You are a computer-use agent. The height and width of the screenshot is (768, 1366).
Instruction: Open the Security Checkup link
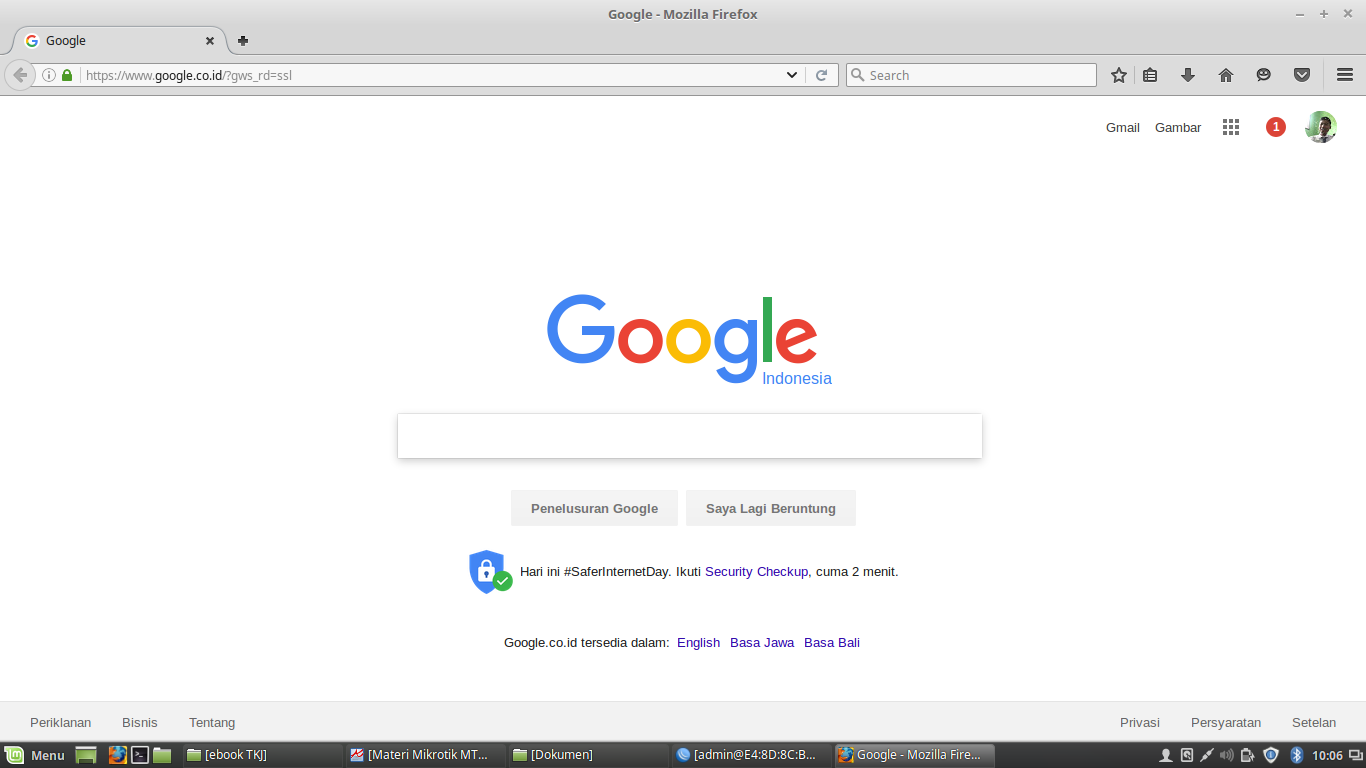point(756,572)
